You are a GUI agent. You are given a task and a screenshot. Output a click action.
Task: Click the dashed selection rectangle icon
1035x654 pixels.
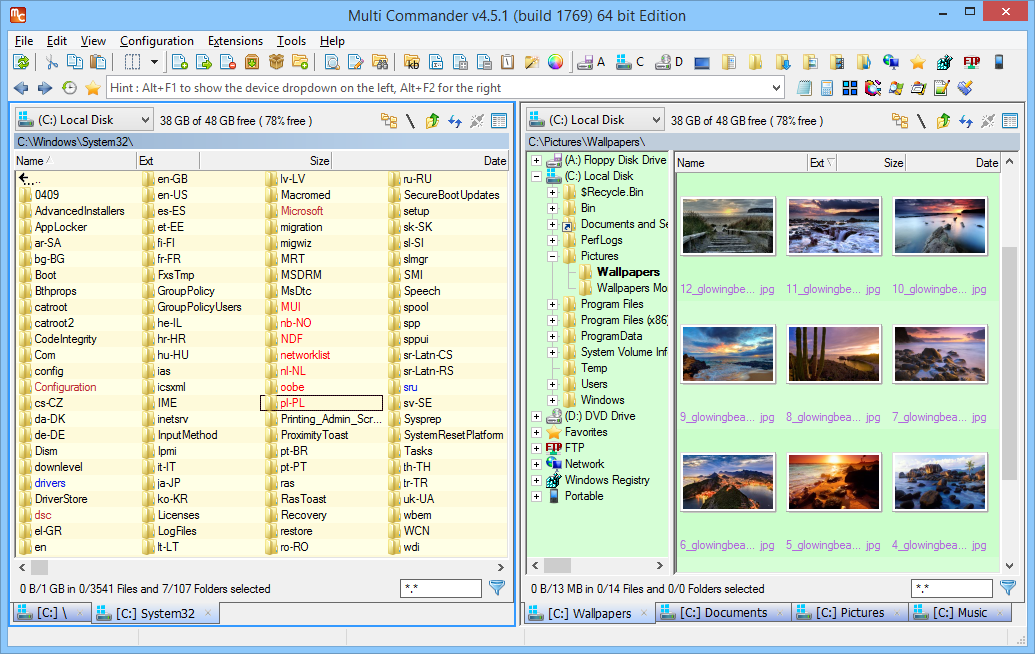click(133, 63)
